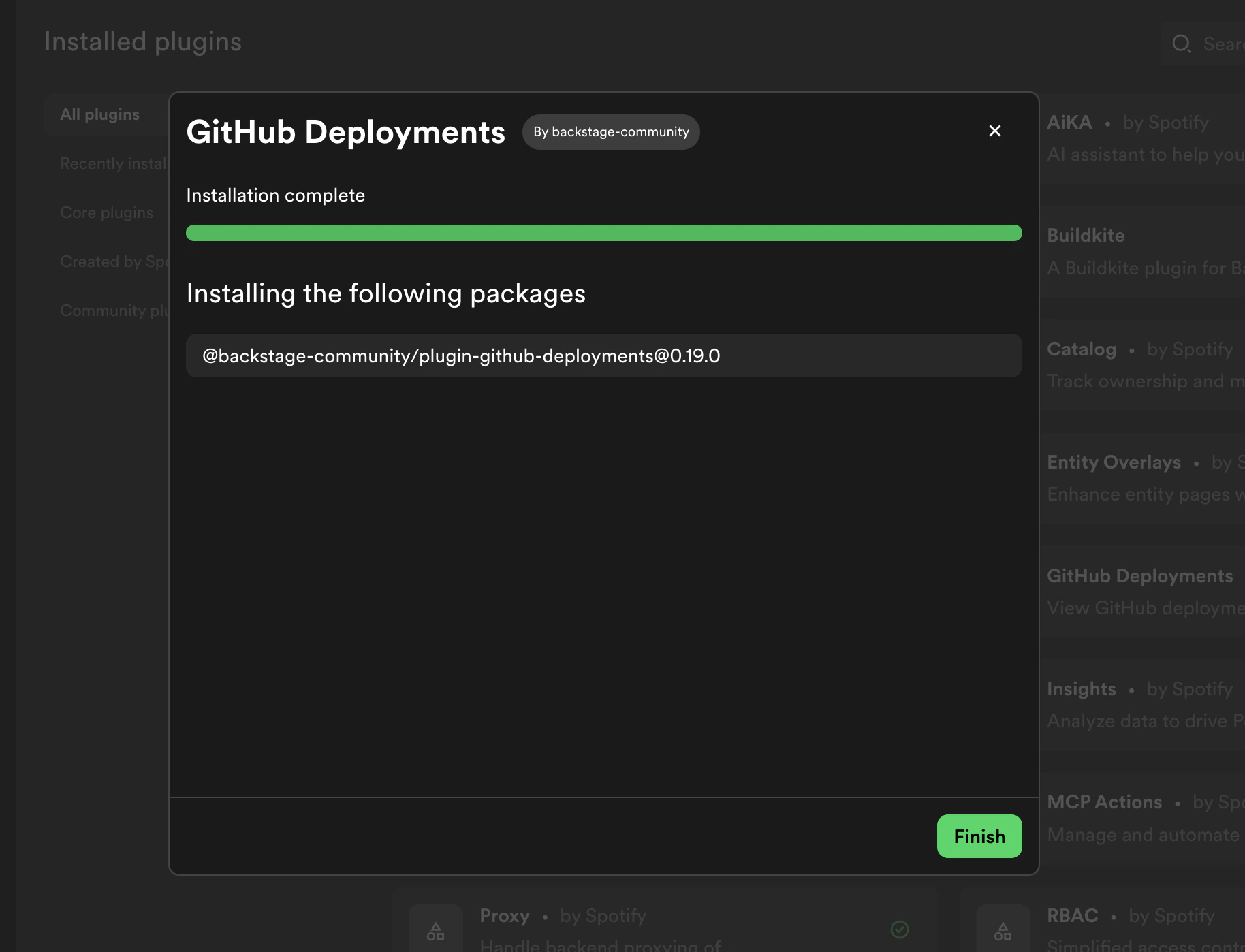Click the RBAC plugin shapes icon

[1003, 931]
